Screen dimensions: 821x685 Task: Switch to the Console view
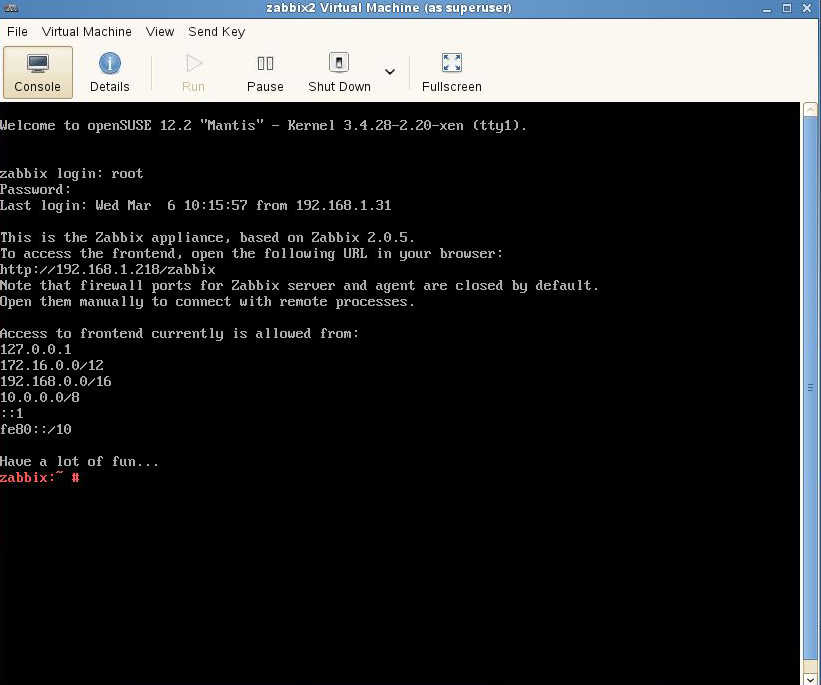click(x=38, y=72)
